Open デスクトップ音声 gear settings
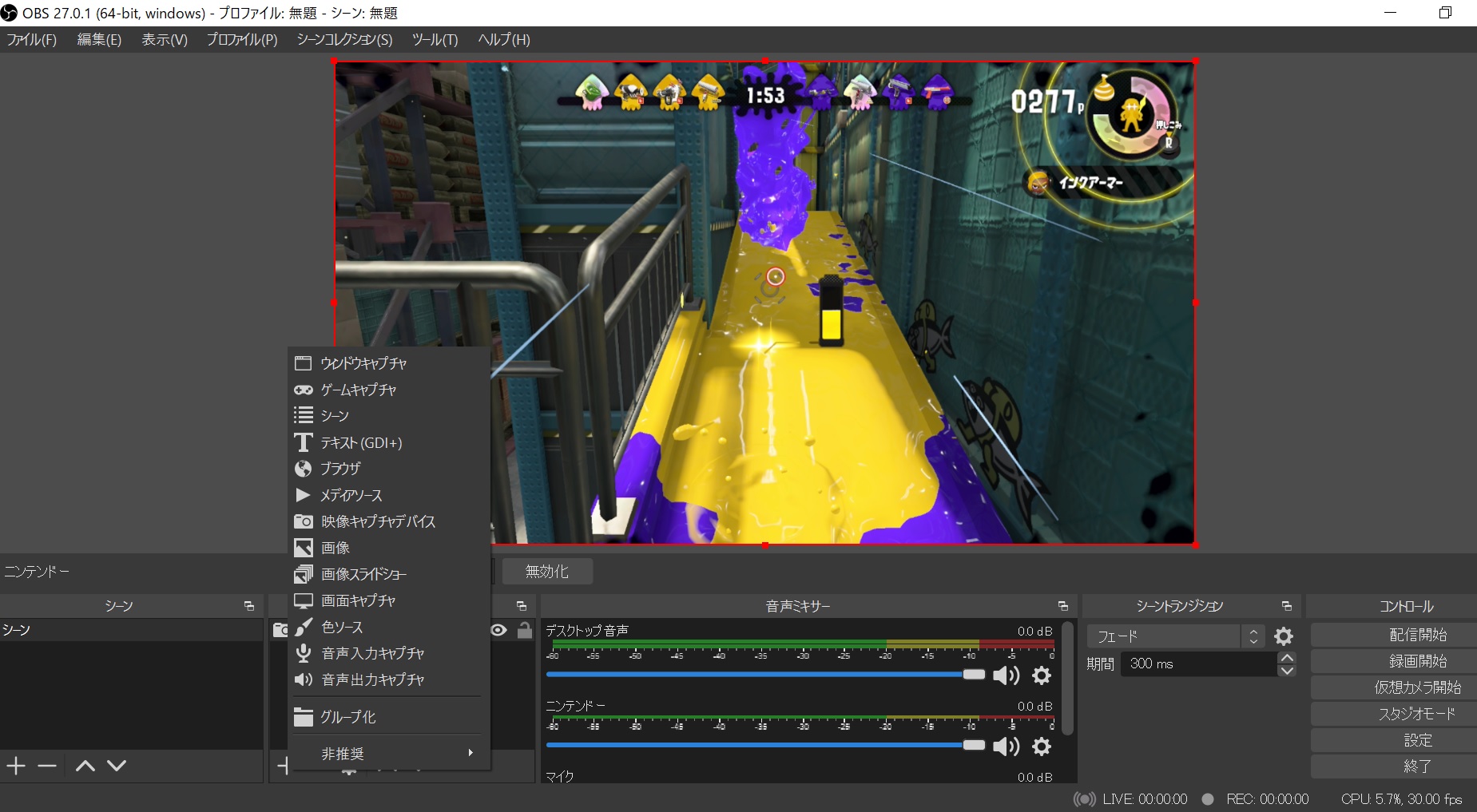 (1042, 675)
